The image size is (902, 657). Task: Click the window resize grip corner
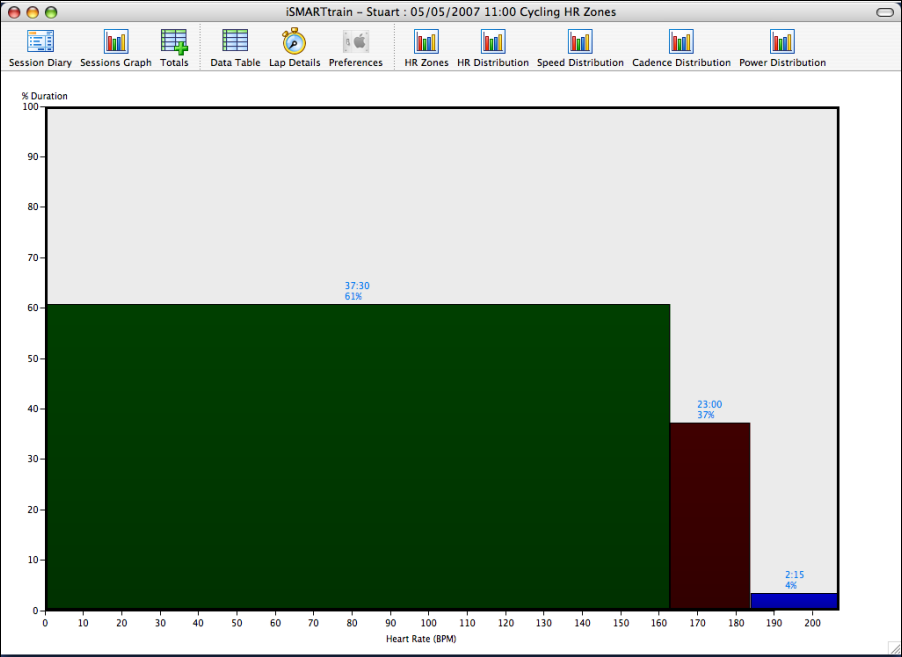coord(895,649)
